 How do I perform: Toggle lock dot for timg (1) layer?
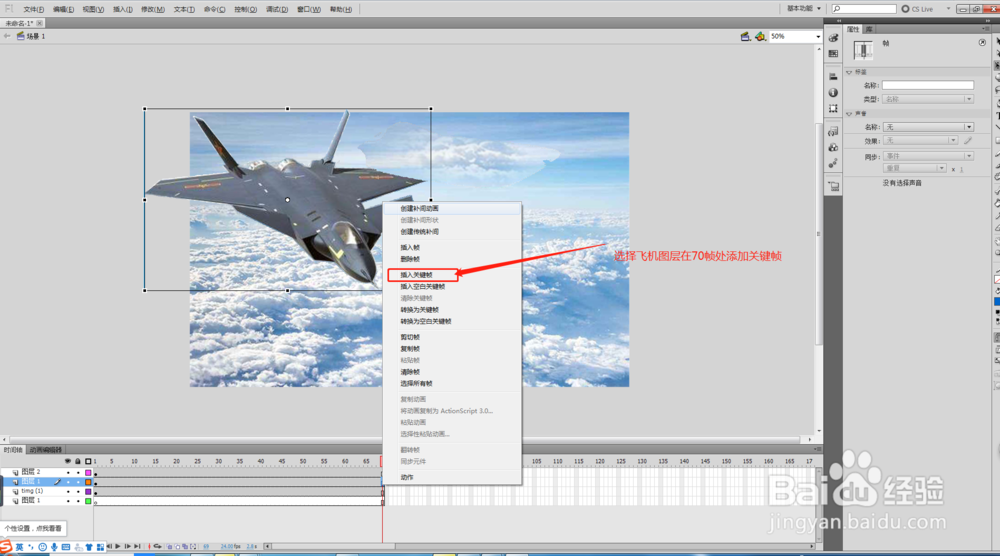(x=78, y=492)
